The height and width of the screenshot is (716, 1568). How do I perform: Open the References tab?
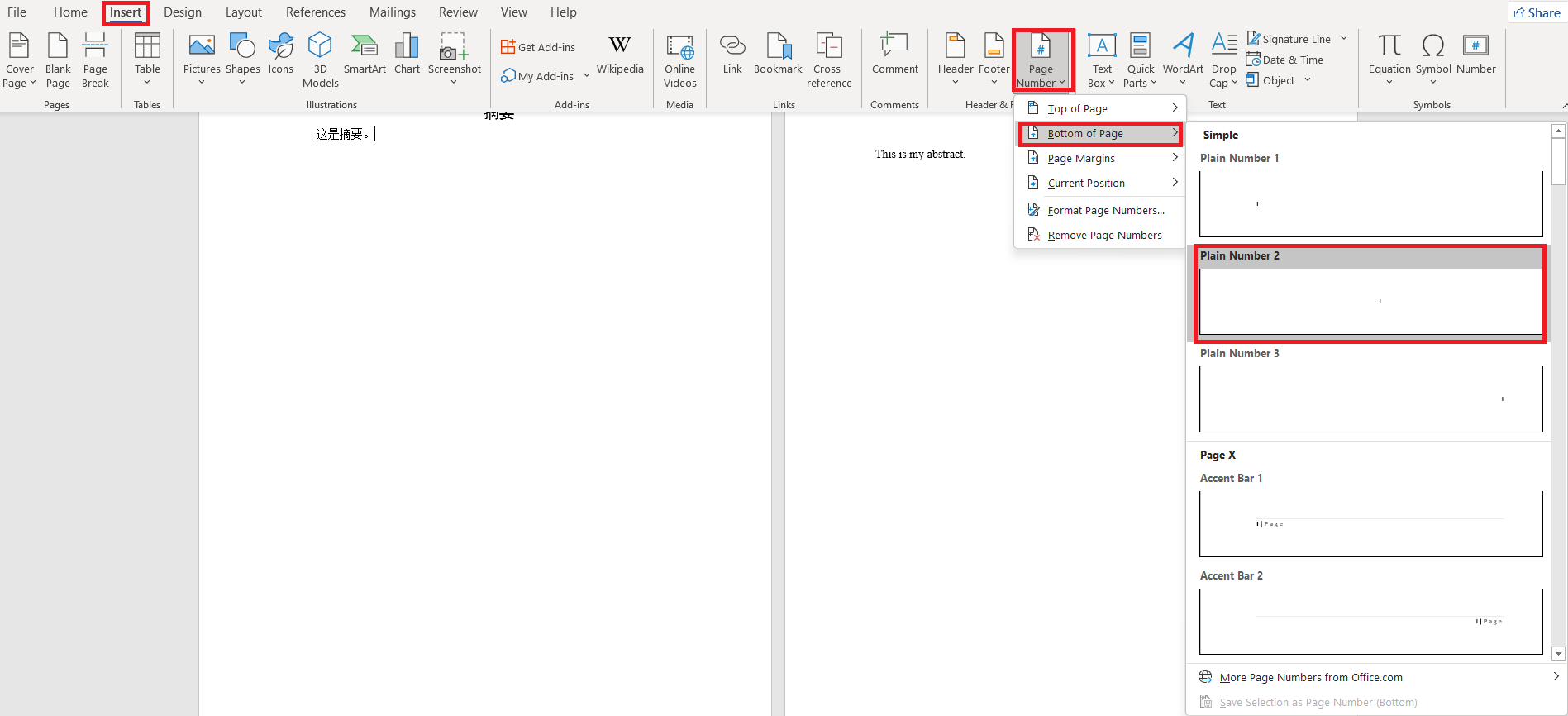pyautogui.click(x=316, y=12)
